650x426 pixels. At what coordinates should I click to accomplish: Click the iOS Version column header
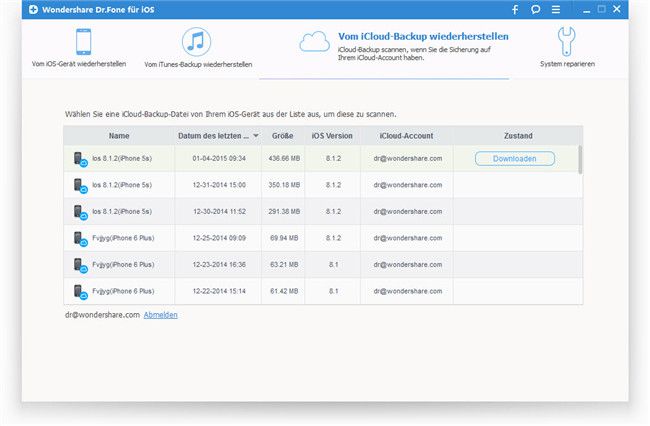[x=332, y=136]
